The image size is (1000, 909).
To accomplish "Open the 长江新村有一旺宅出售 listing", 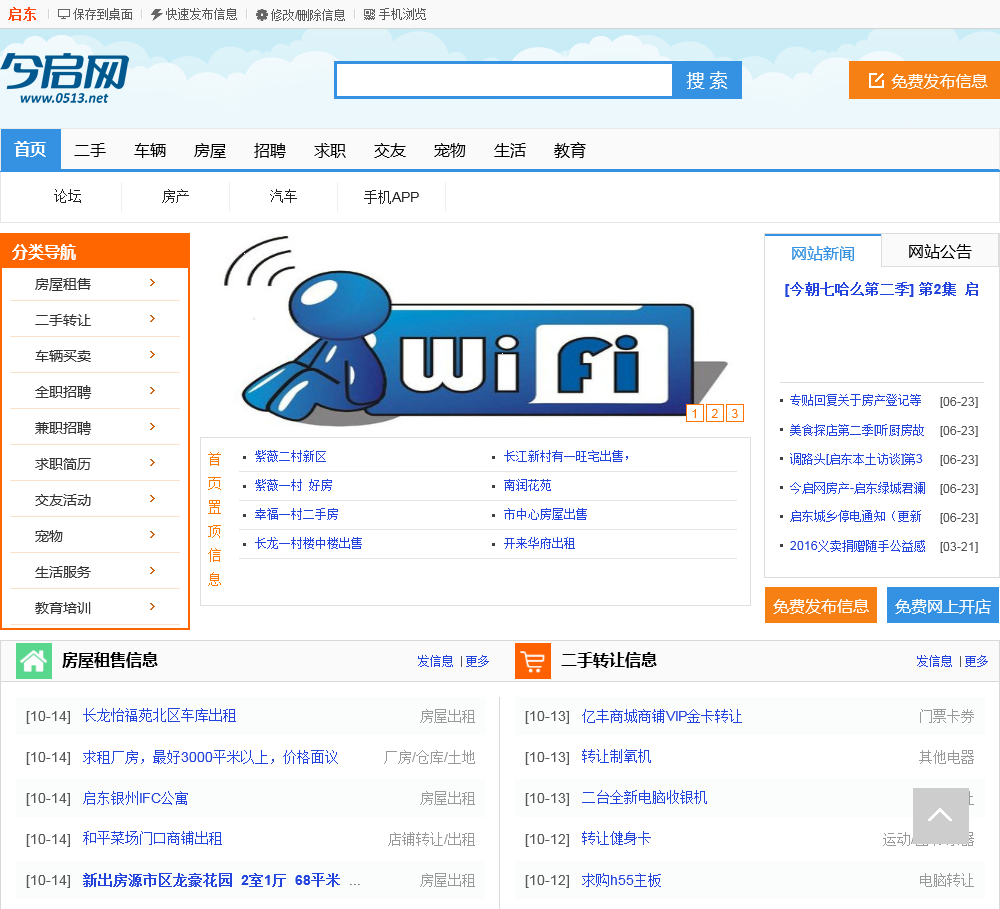I will 566,457.
